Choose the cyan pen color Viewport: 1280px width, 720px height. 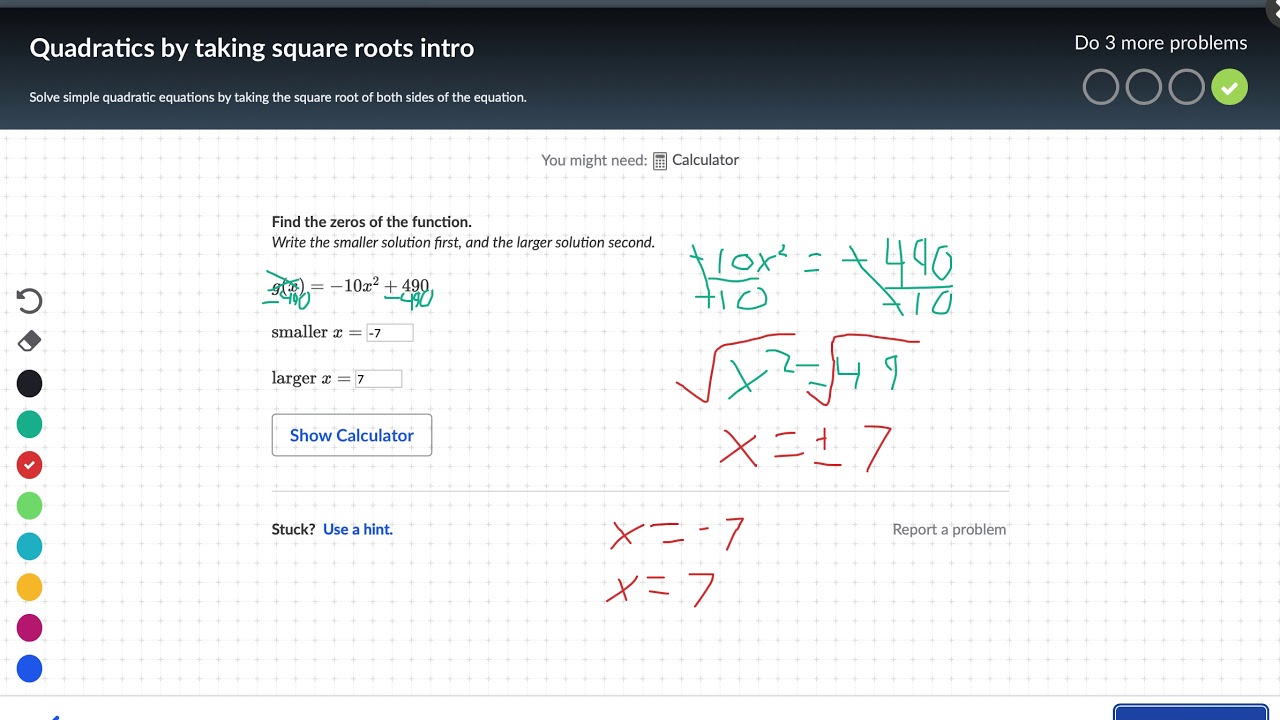point(30,547)
